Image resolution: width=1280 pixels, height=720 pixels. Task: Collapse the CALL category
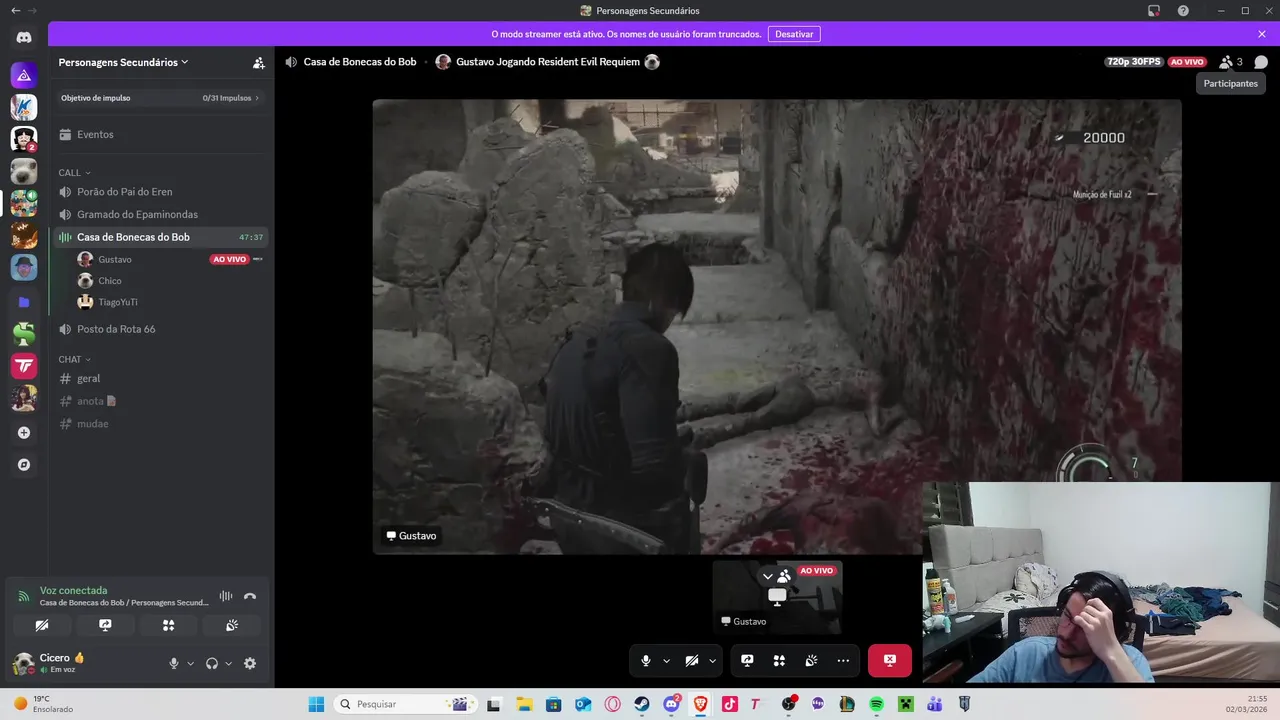(74, 173)
